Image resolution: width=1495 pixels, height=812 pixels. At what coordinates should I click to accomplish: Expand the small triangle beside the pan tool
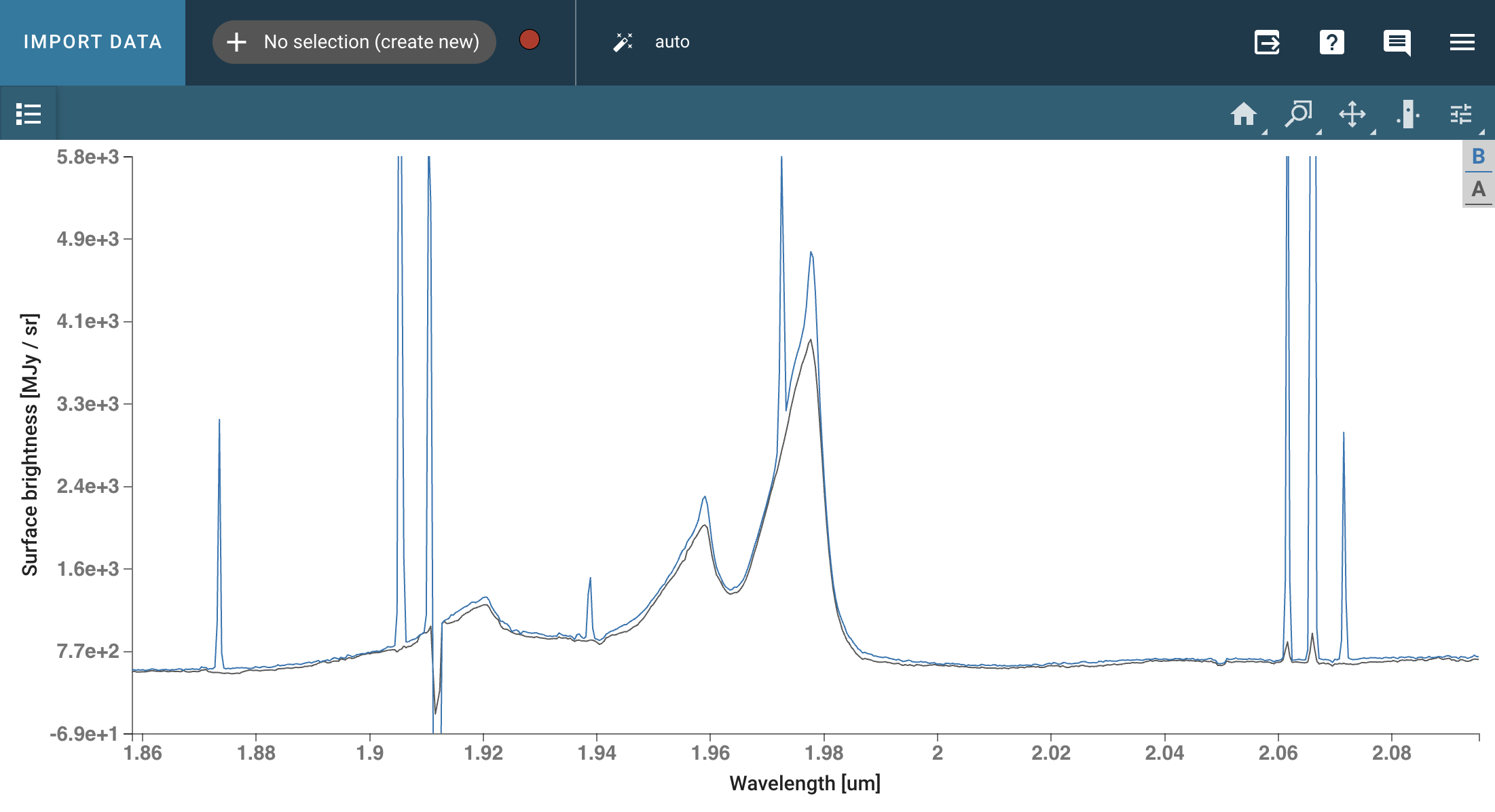(1373, 132)
